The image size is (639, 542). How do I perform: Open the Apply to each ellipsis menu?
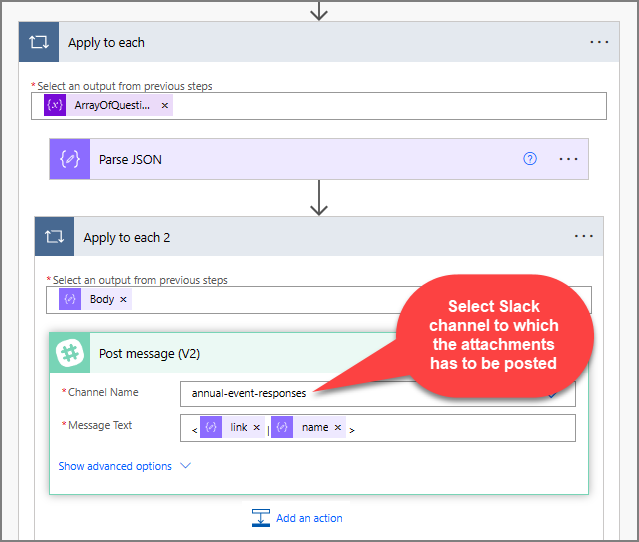point(598,43)
